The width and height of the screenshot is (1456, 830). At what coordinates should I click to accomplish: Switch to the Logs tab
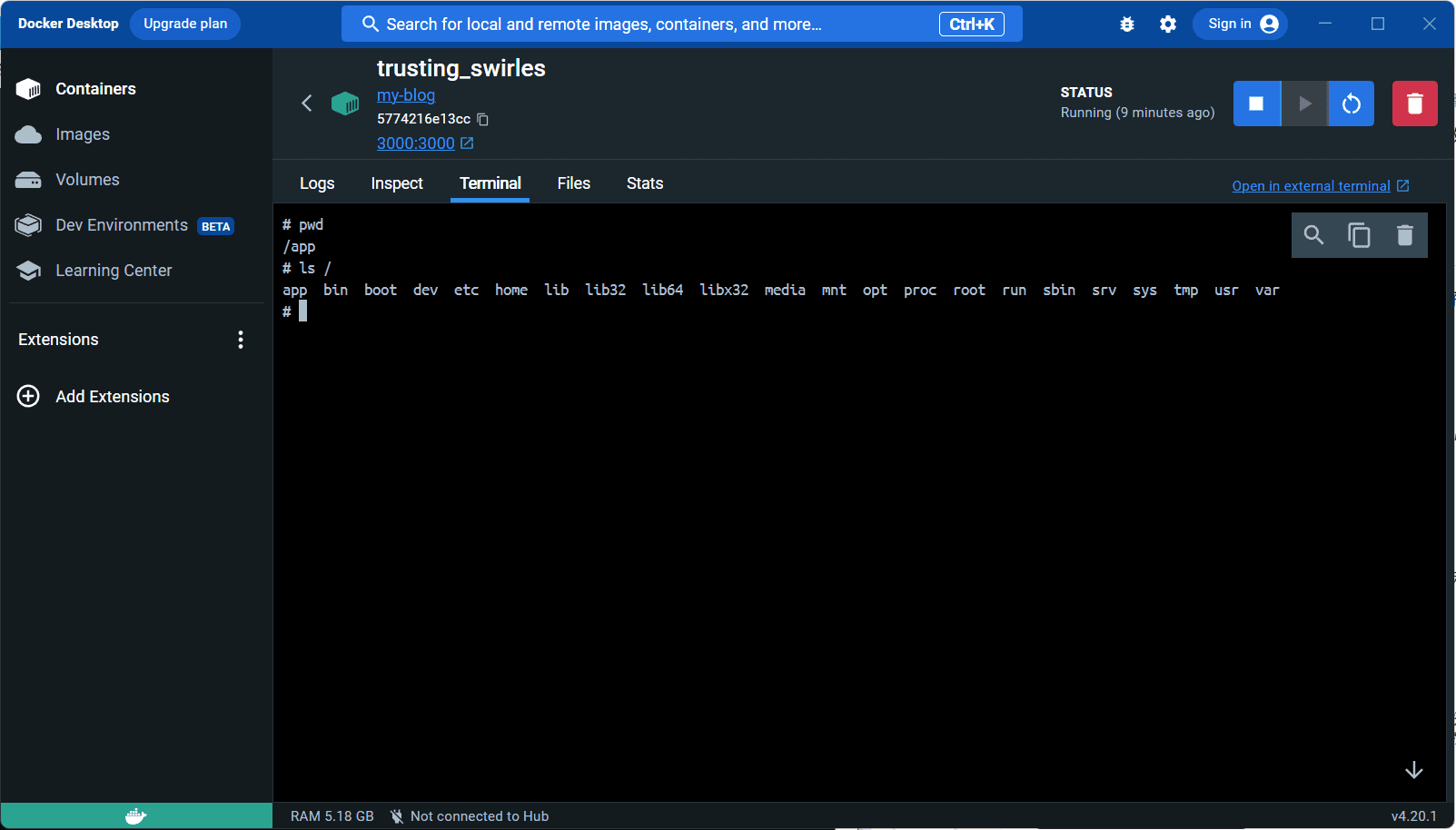[x=317, y=183]
